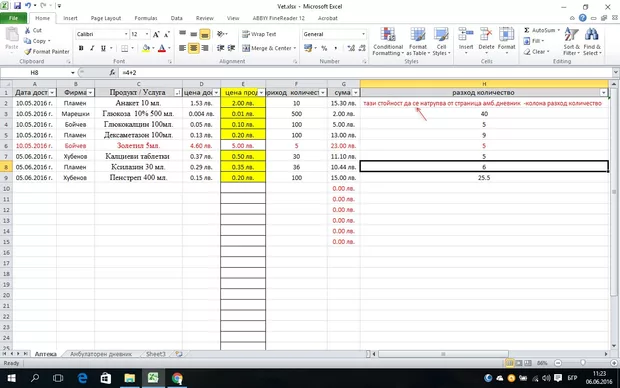Screen dimensions: 620x388
Task: Open Format as Table gallery
Action: click(418, 42)
